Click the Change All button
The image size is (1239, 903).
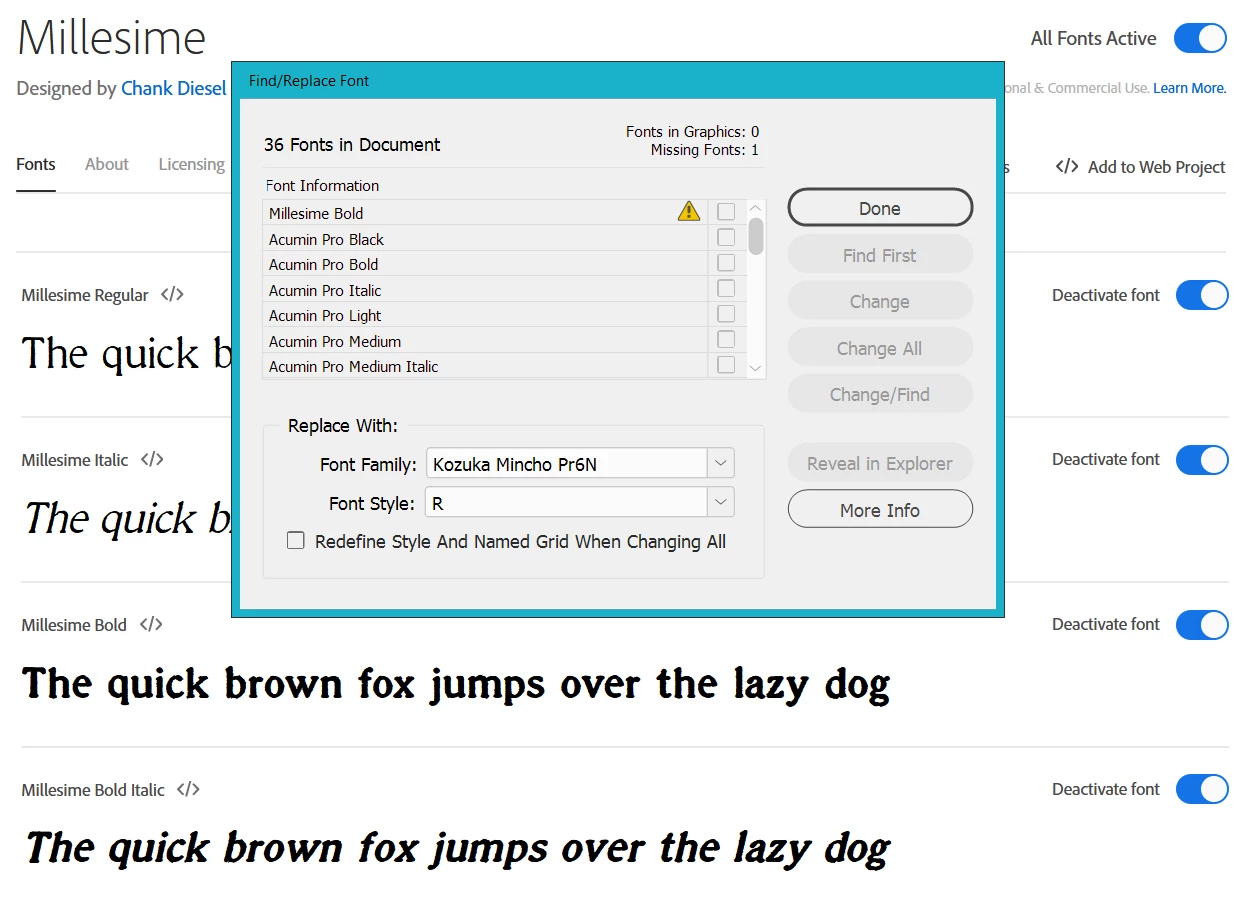(x=880, y=348)
